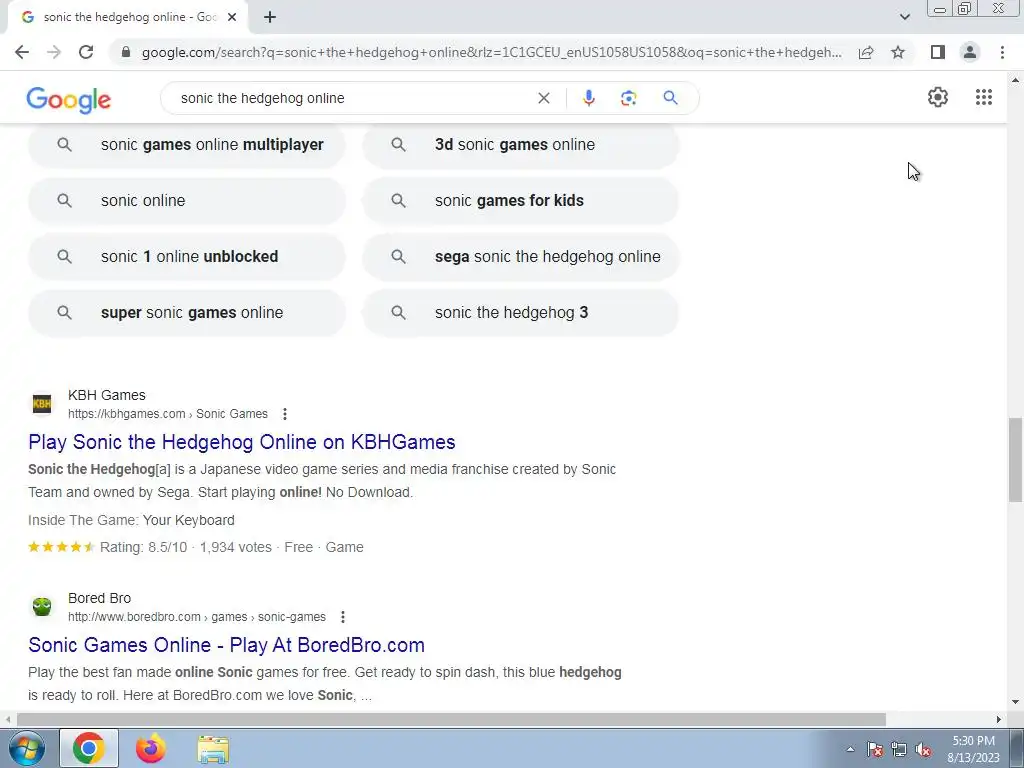Click the Rating: 8.5/10 text
1024x768 pixels.
143,547
